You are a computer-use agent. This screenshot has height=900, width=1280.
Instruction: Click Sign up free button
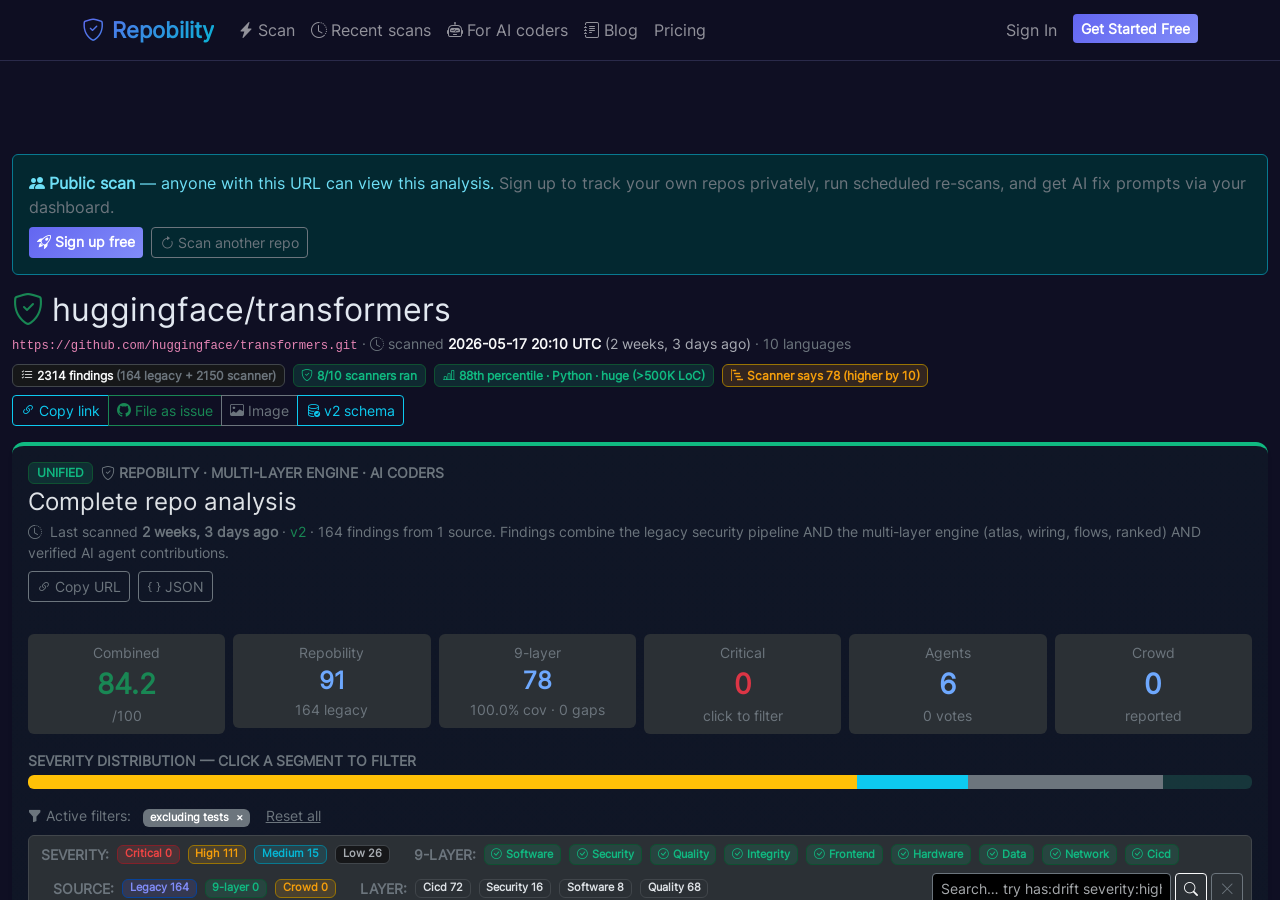click(x=86, y=242)
